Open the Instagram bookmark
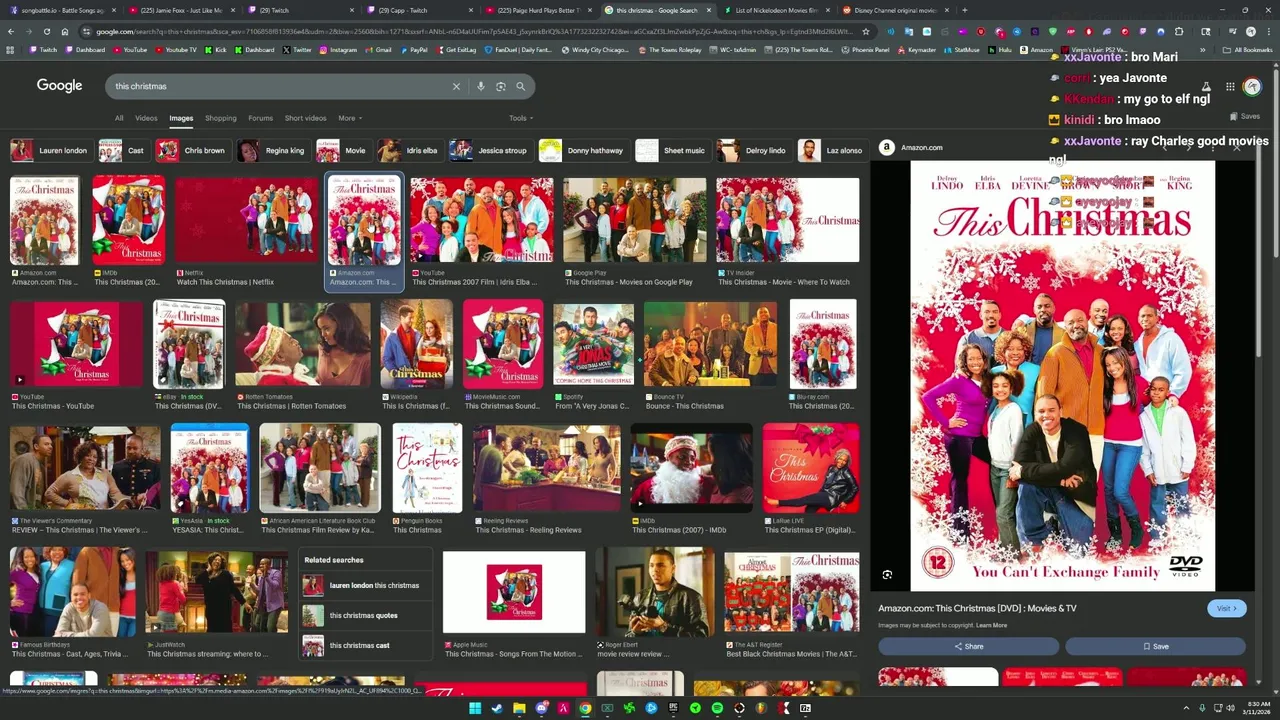This screenshot has height=720, width=1280. click(x=338, y=49)
